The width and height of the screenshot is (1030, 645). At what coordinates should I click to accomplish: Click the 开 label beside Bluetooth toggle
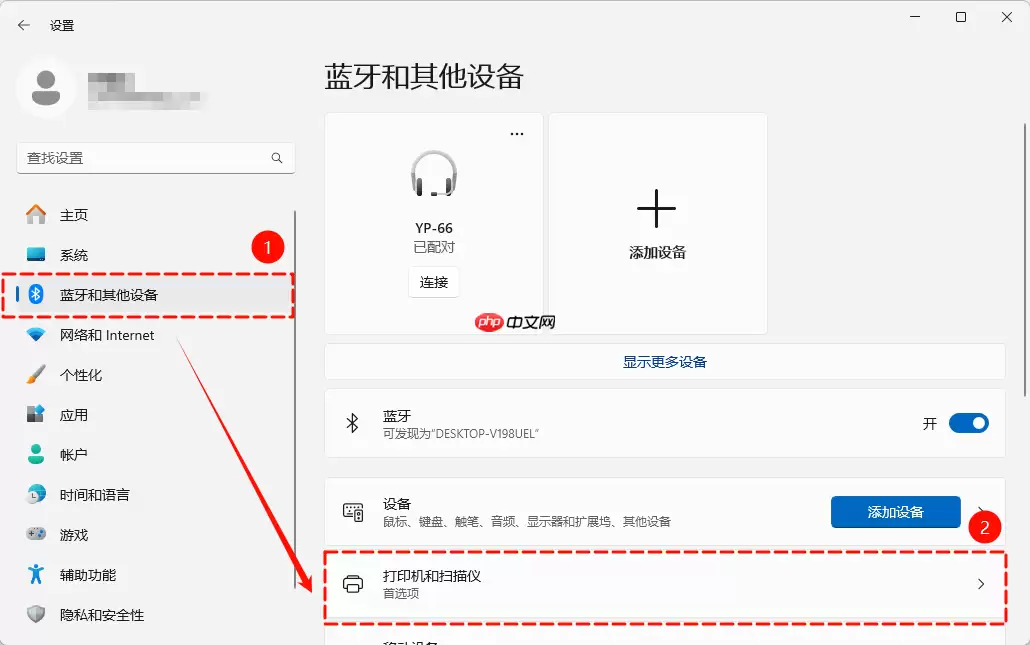click(929, 424)
